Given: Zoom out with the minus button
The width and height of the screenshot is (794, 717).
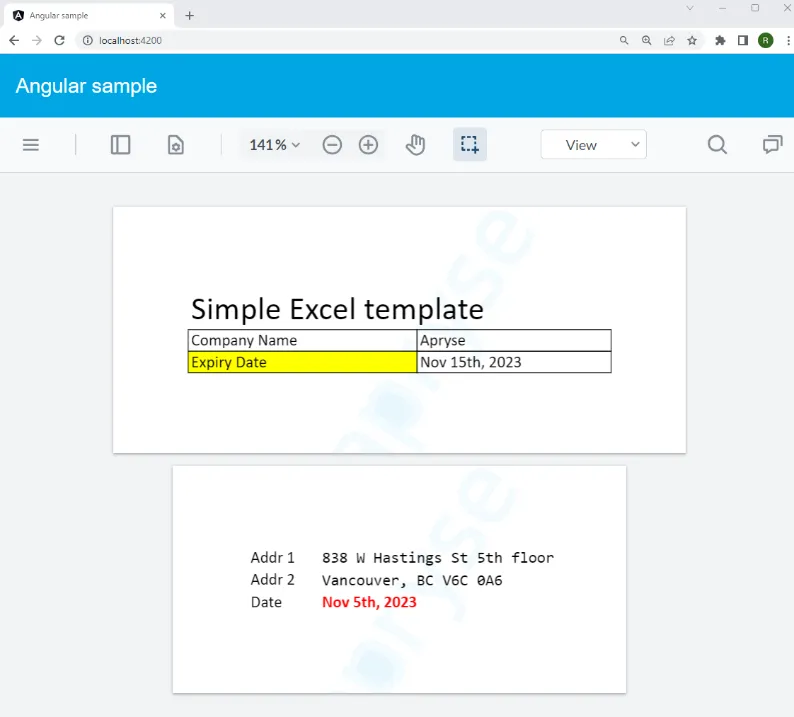Looking at the screenshot, I should [332, 145].
